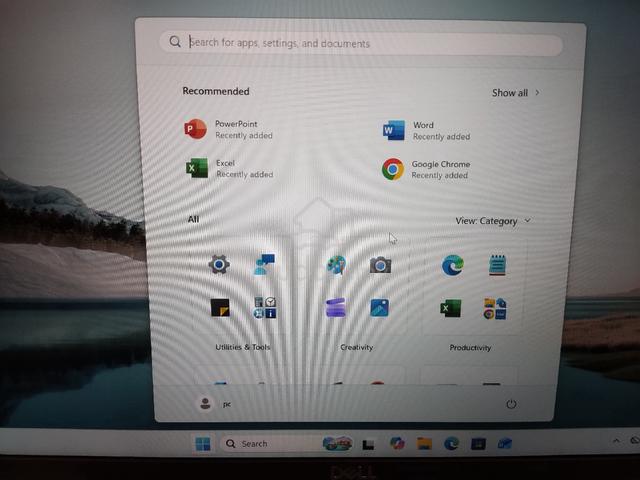The image size is (640, 480).
Task: Click the All section heading
Action: click(x=193, y=219)
